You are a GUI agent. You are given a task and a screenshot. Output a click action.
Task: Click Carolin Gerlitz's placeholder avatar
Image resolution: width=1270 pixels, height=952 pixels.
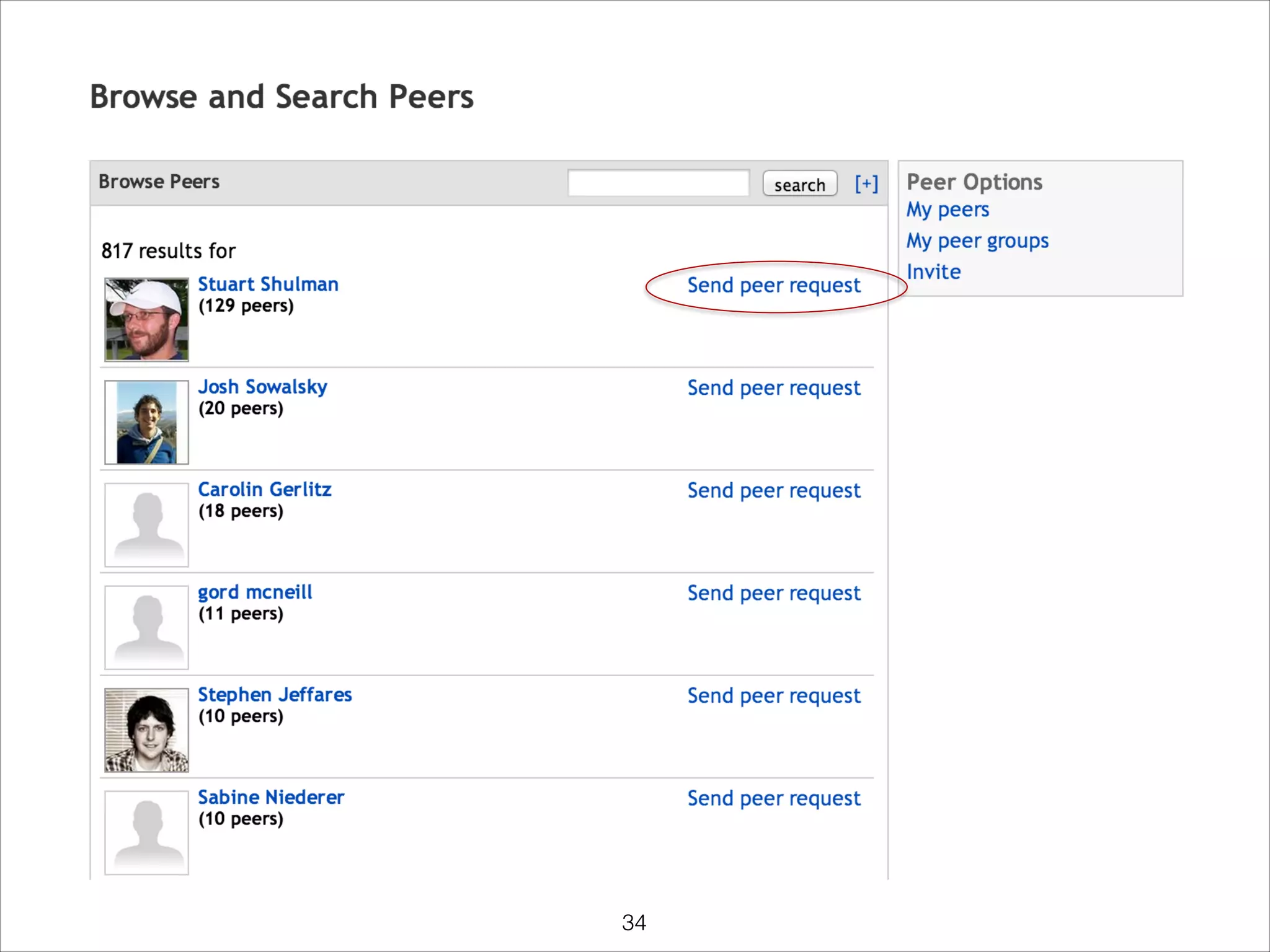click(146, 524)
